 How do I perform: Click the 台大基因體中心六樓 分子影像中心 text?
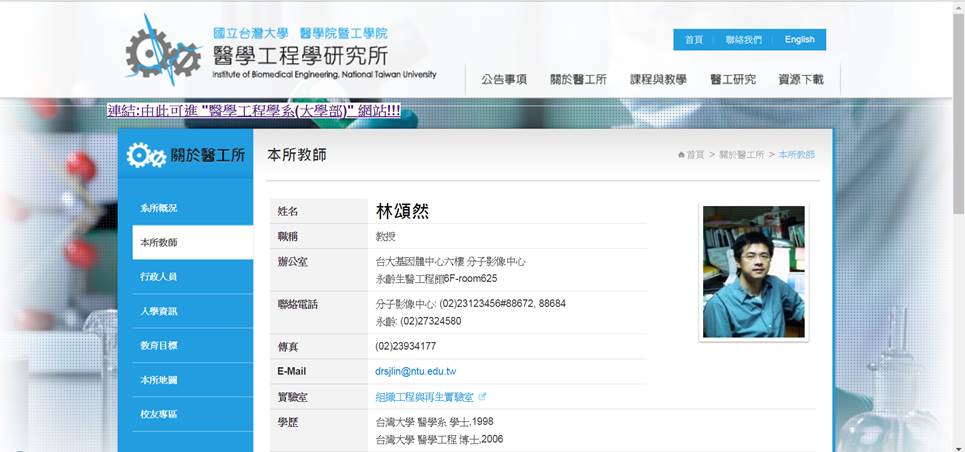click(450, 261)
